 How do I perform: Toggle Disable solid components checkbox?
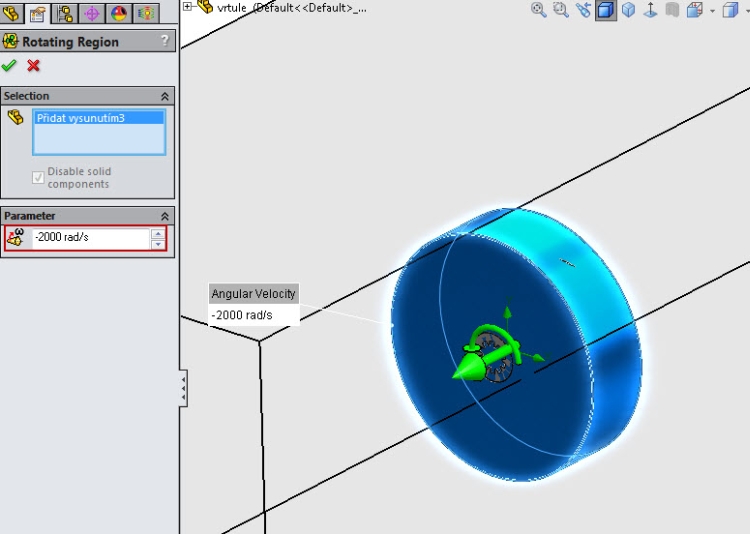[38, 178]
